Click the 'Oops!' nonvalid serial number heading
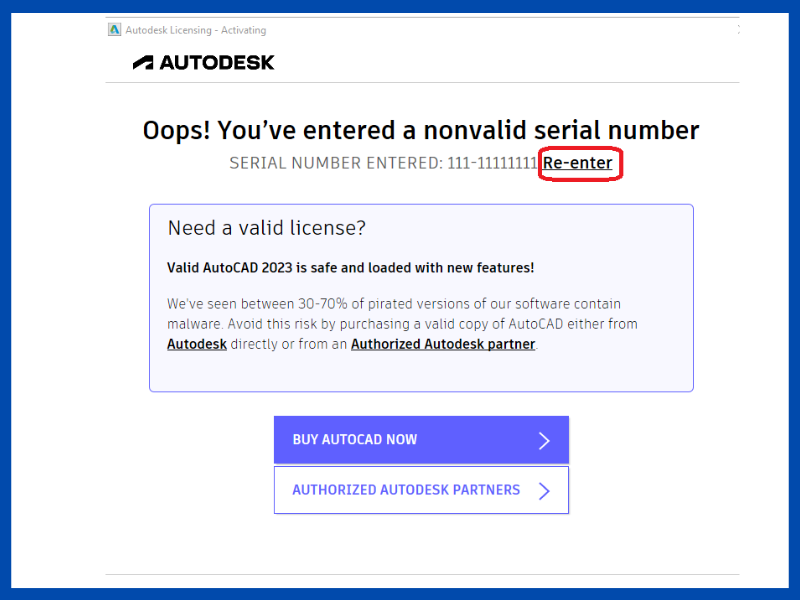800x600 pixels. 421,130
